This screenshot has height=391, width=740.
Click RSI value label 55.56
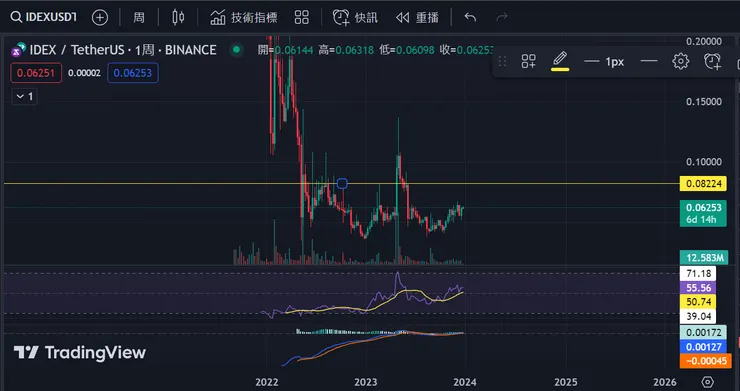point(698,288)
